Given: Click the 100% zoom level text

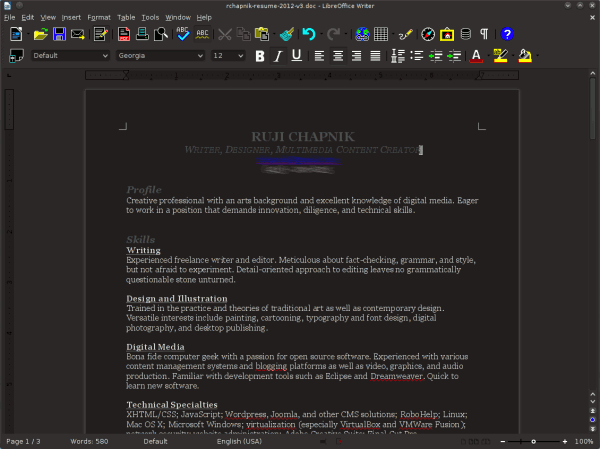Looking at the screenshot, I should point(584,442).
